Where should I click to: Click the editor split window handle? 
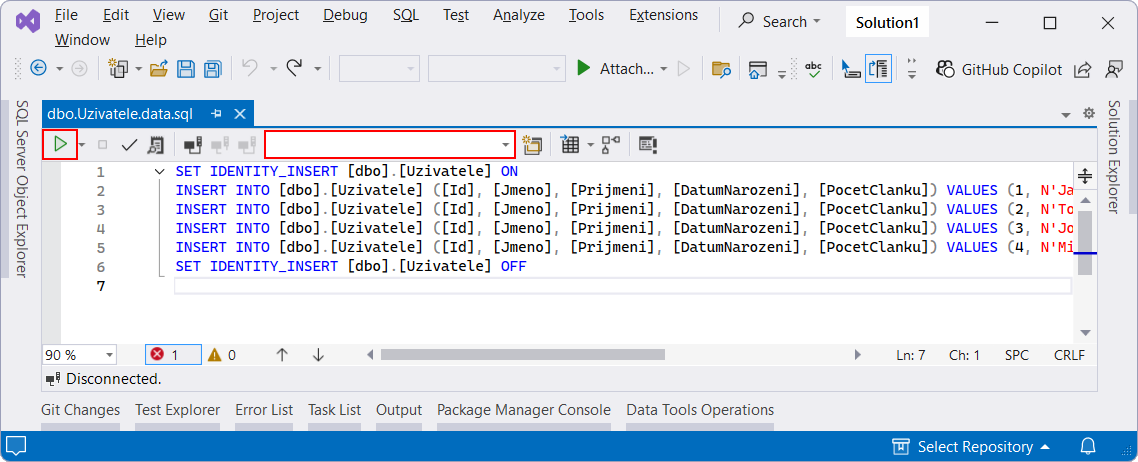pos(1085,176)
